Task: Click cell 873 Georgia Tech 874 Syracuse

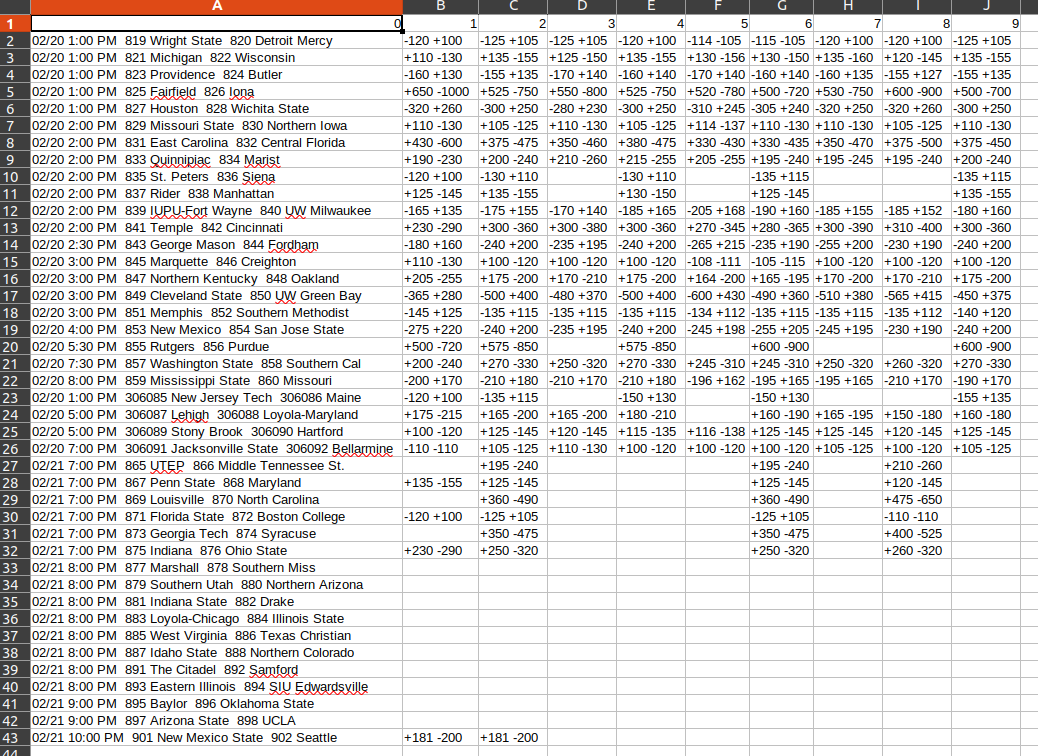Action: pyautogui.click(x=216, y=534)
